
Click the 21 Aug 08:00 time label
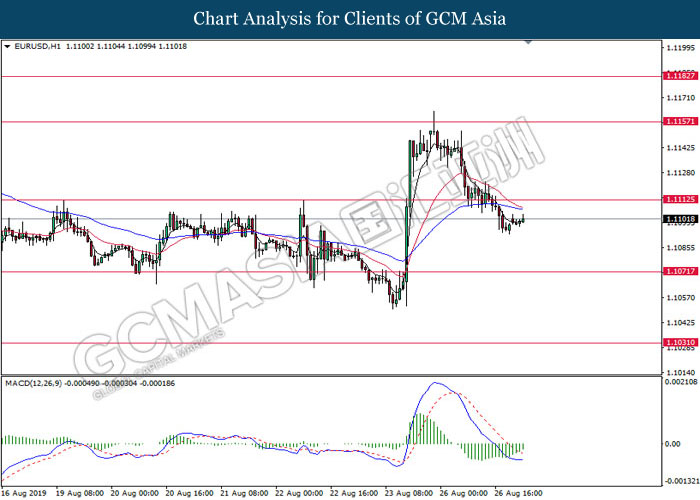point(244,493)
